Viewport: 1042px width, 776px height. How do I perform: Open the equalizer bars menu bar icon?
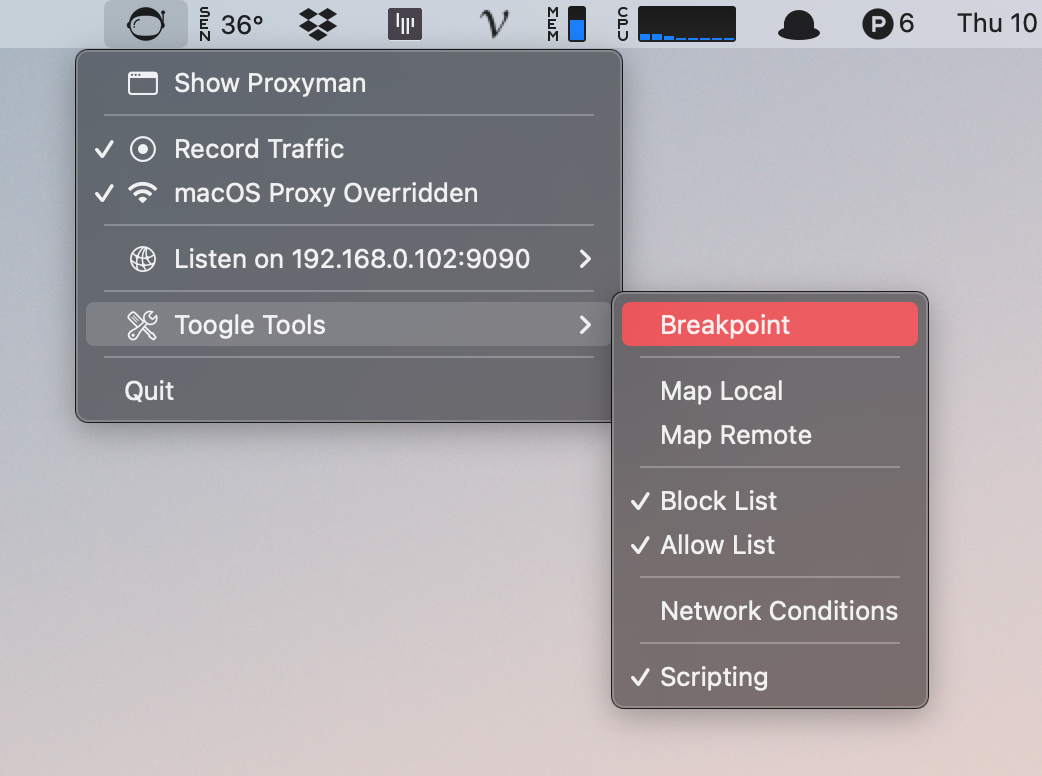[x=405, y=22]
